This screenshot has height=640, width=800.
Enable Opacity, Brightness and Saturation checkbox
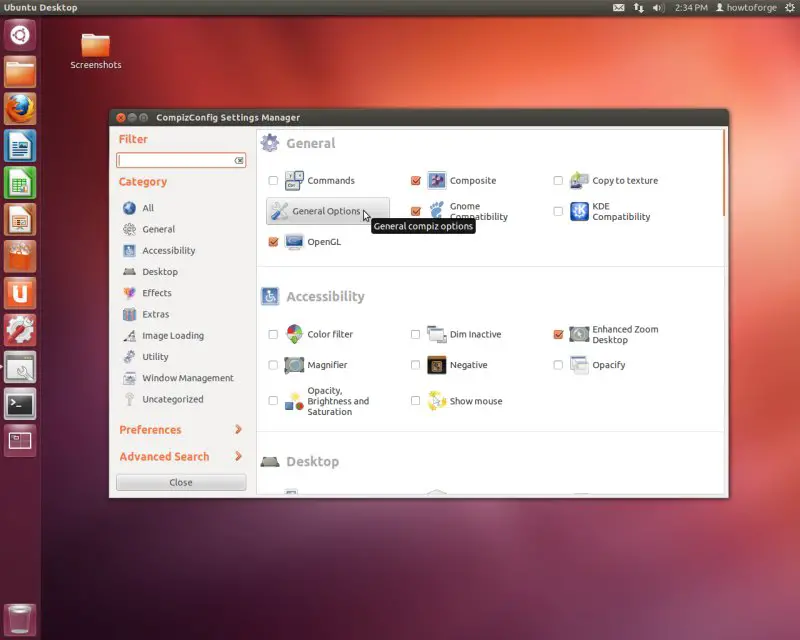(273, 401)
